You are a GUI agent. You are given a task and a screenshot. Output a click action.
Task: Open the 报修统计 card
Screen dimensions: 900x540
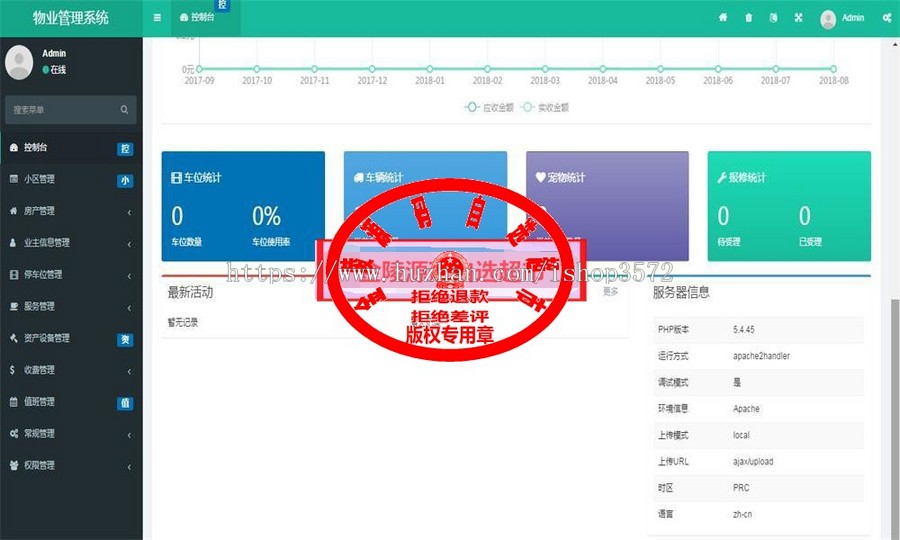tap(789, 206)
